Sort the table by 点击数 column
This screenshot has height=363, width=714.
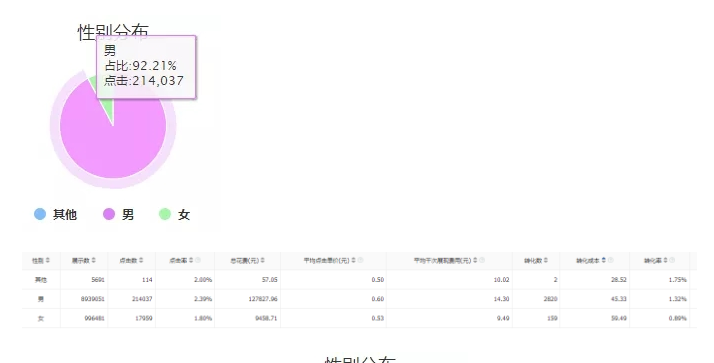coord(141,260)
